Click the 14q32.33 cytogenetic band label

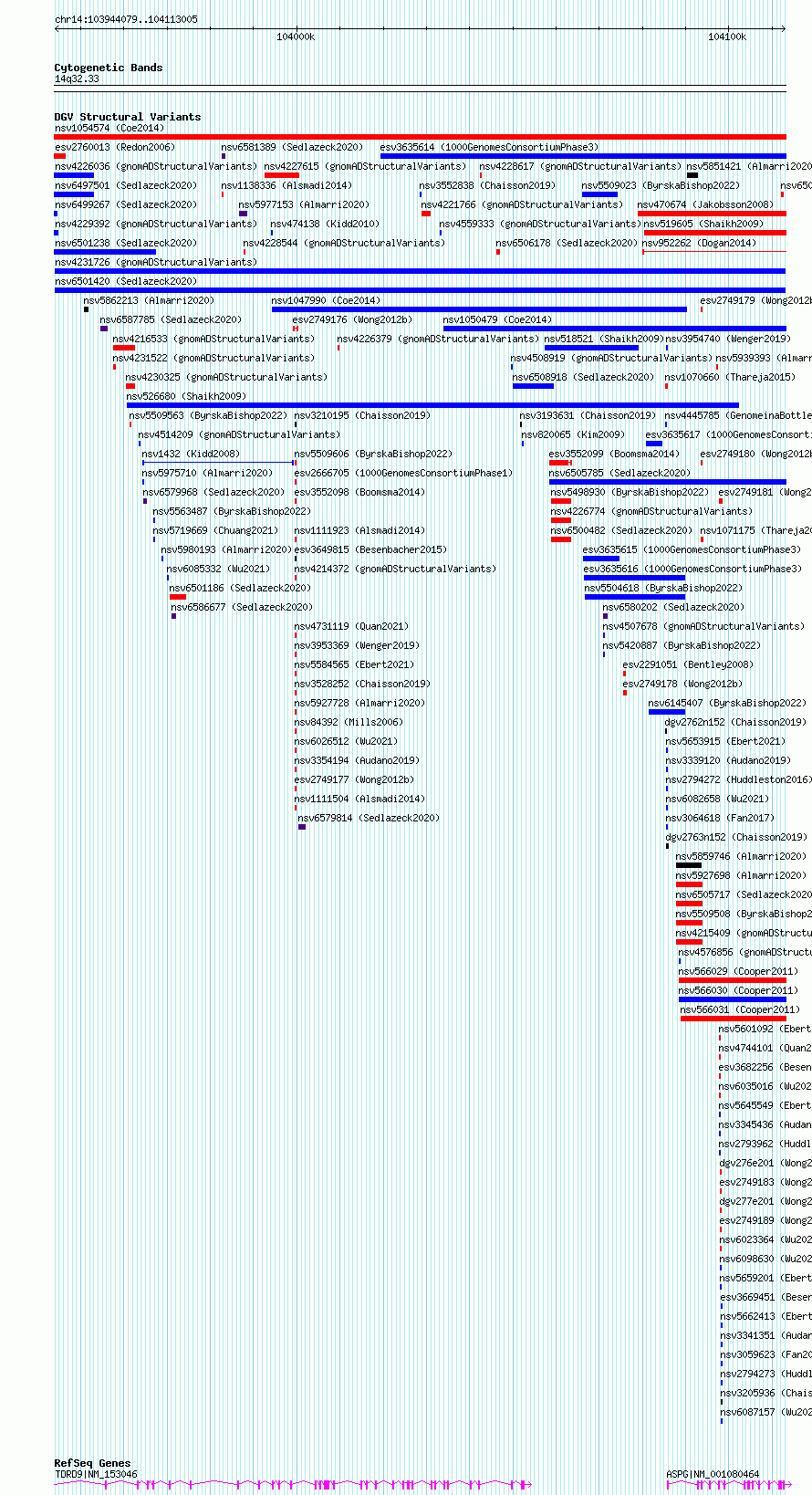click(77, 78)
